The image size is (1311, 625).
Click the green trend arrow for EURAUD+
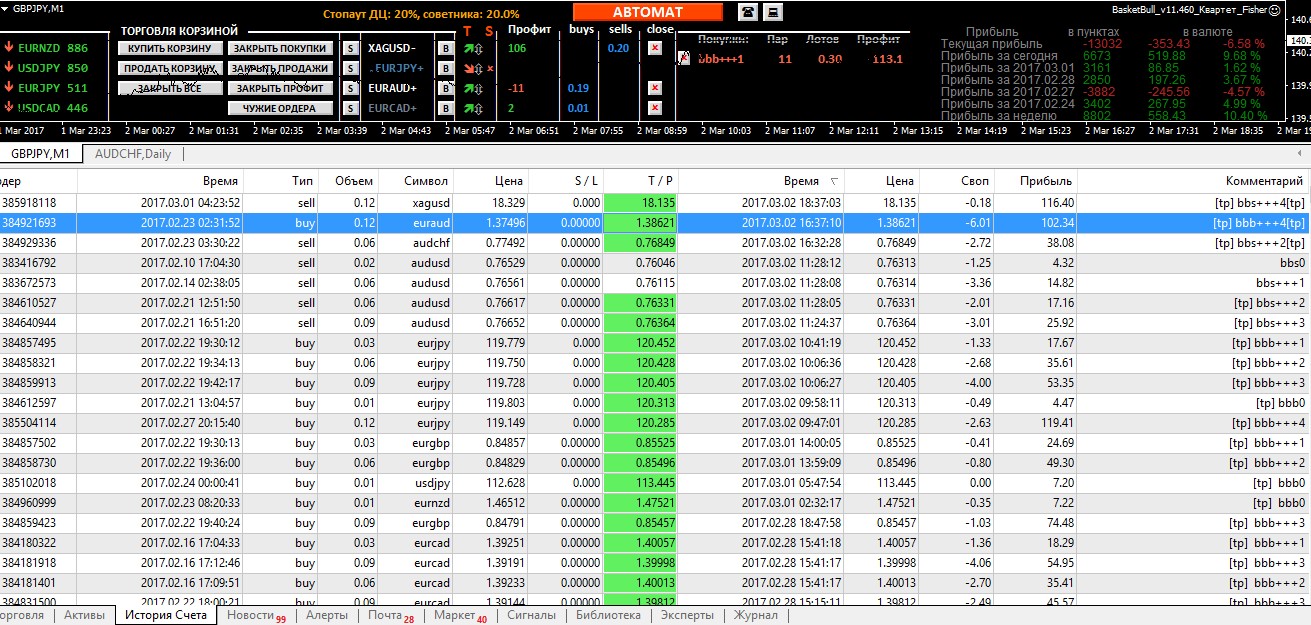(x=471, y=88)
